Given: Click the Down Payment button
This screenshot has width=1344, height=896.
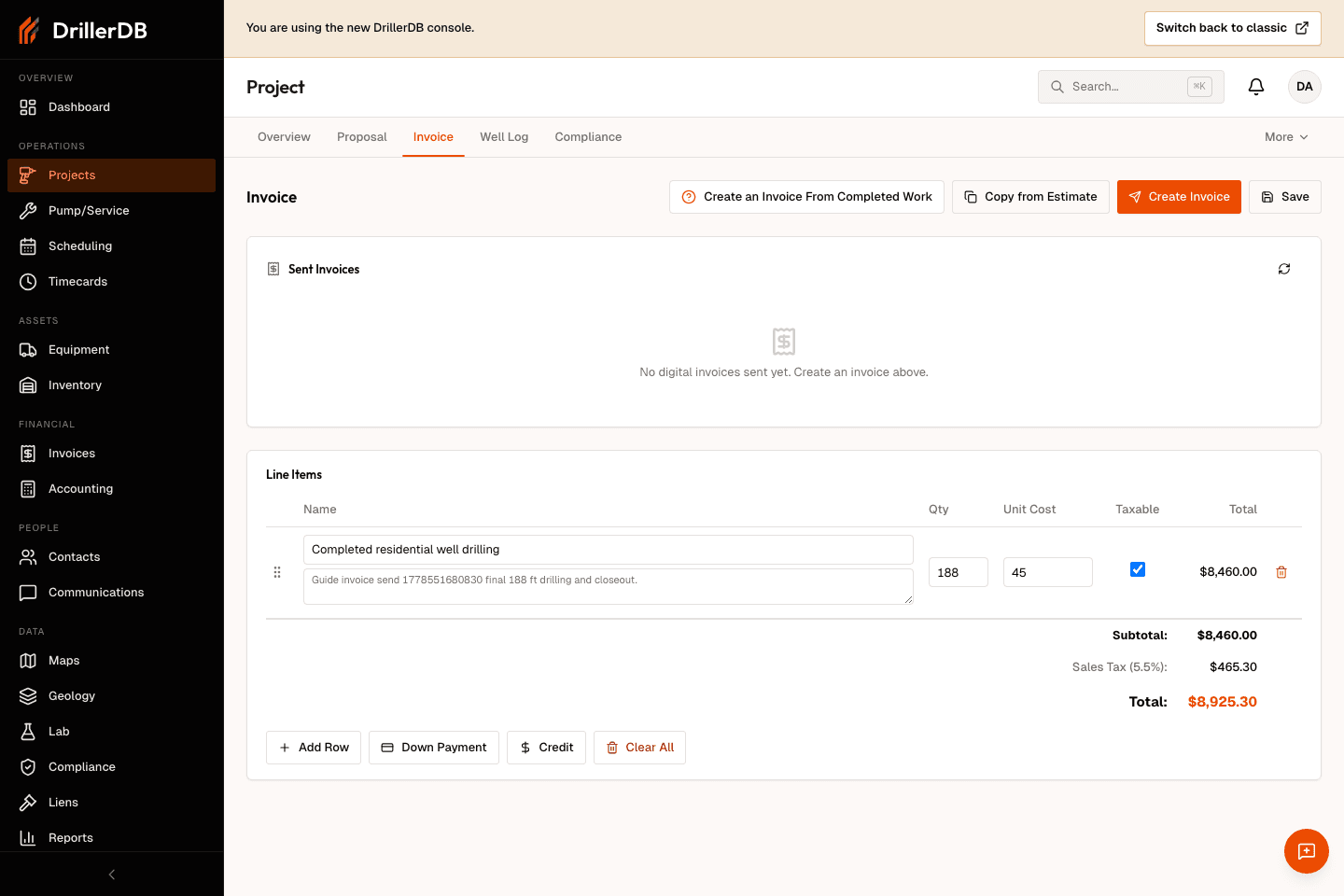Looking at the screenshot, I should click(x=434, y=748).
